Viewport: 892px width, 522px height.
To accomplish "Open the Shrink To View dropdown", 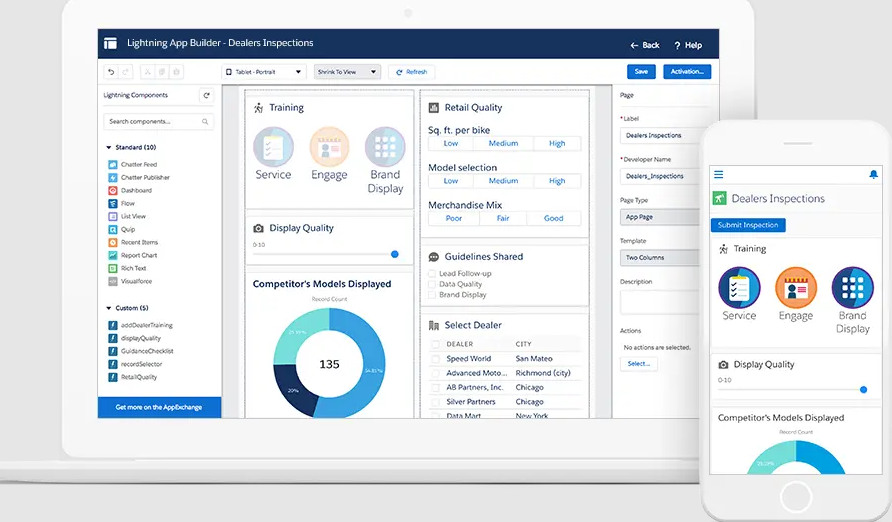I will [347, 72].
